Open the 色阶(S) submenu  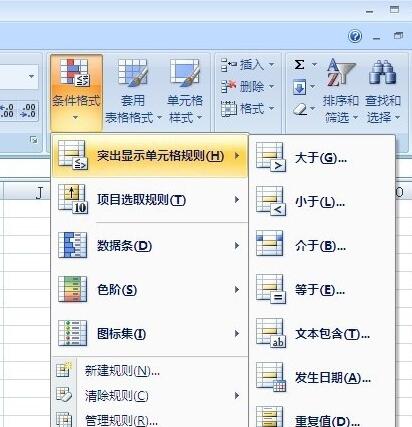[150, 290]
